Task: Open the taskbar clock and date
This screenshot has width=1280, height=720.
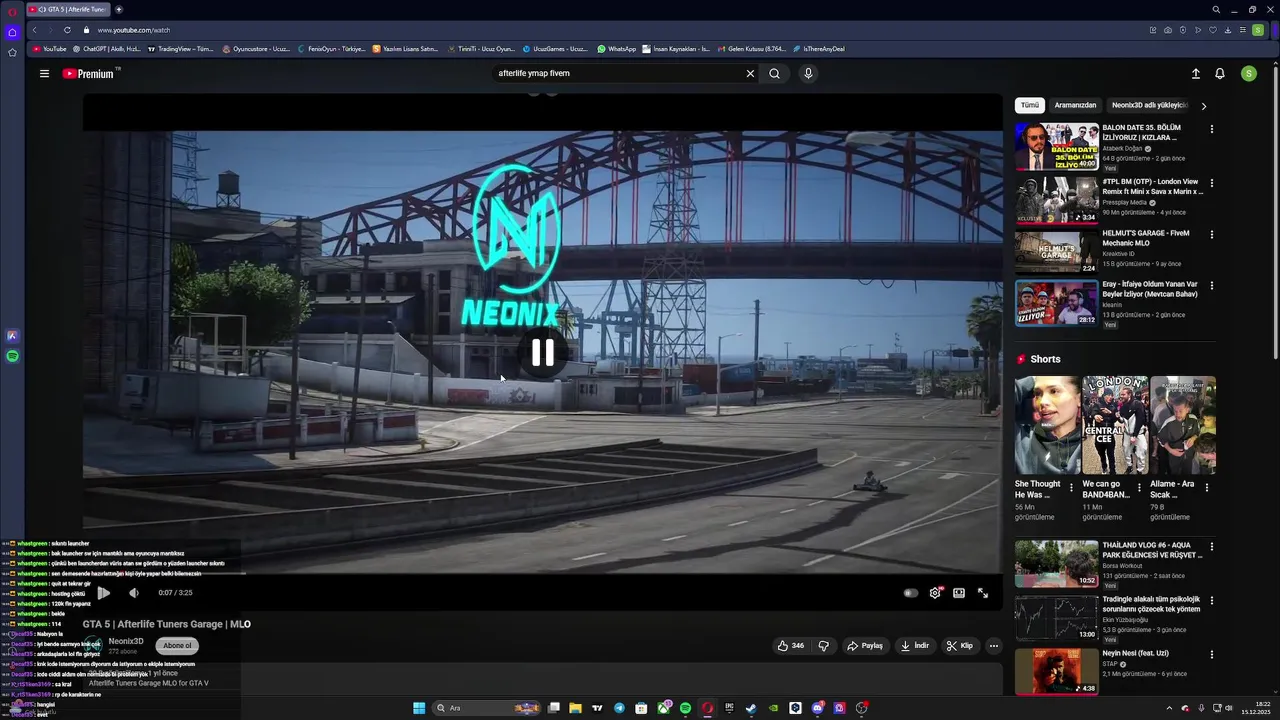Action: 1256,708
